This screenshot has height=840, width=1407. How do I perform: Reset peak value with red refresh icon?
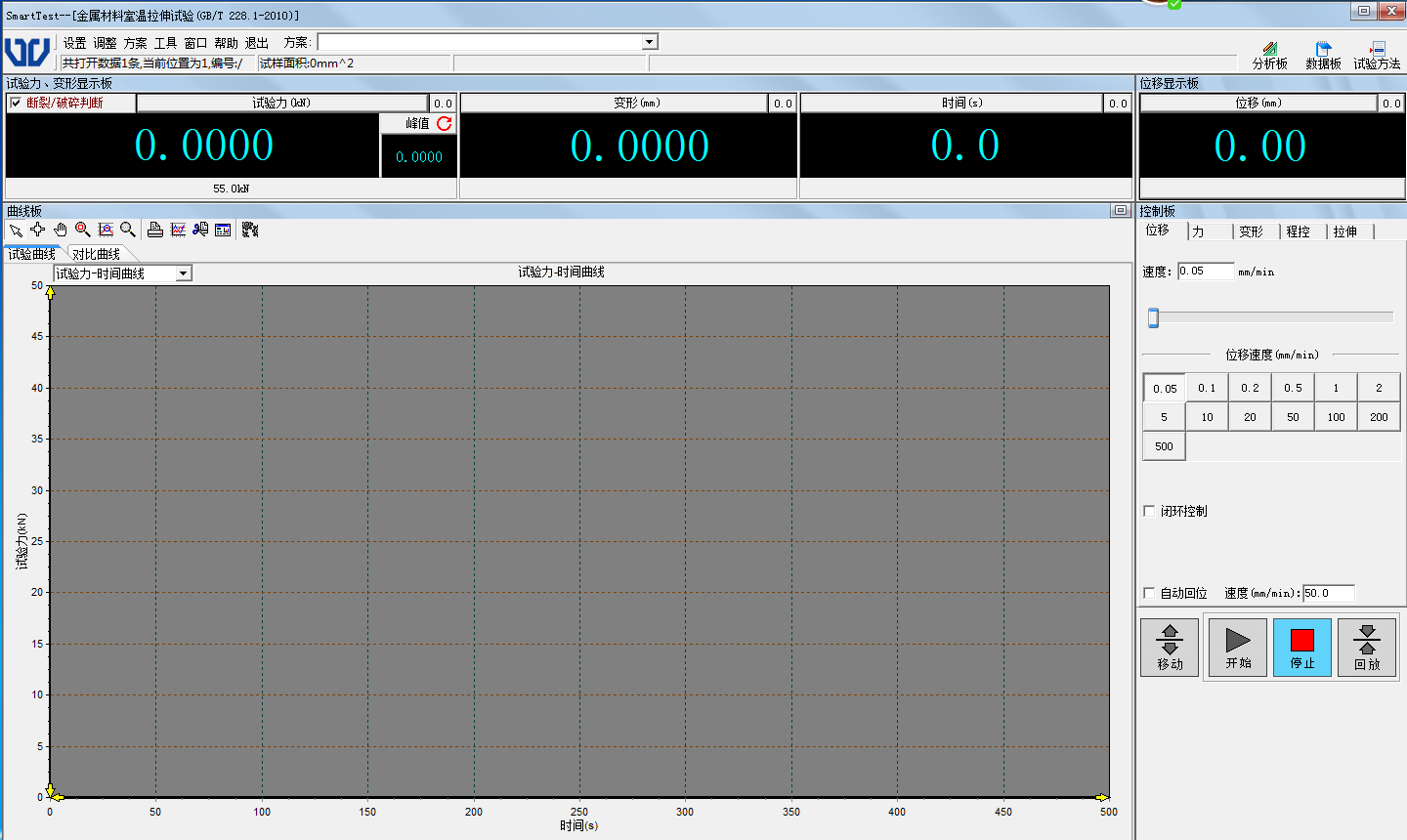click(445, 123)
